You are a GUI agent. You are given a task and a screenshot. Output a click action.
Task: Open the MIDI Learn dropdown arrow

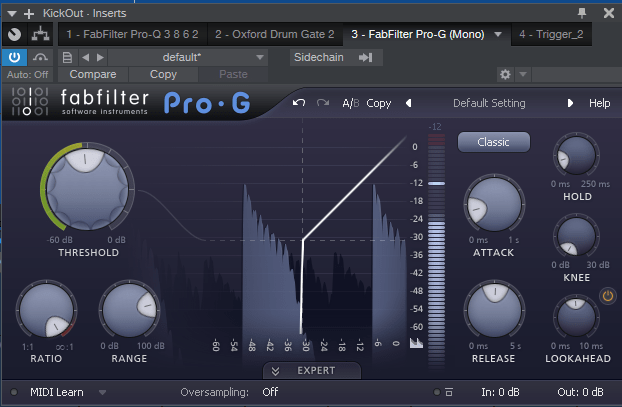[x=102, y=392]
